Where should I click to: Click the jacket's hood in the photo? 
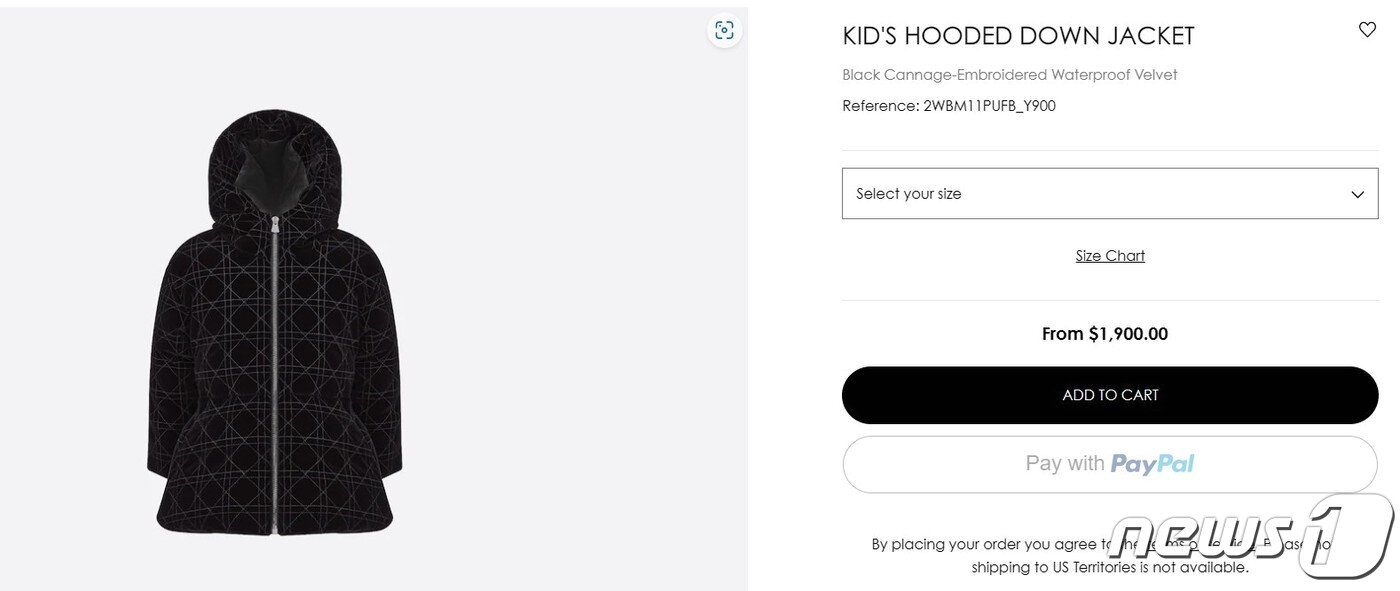click(274, 165)
